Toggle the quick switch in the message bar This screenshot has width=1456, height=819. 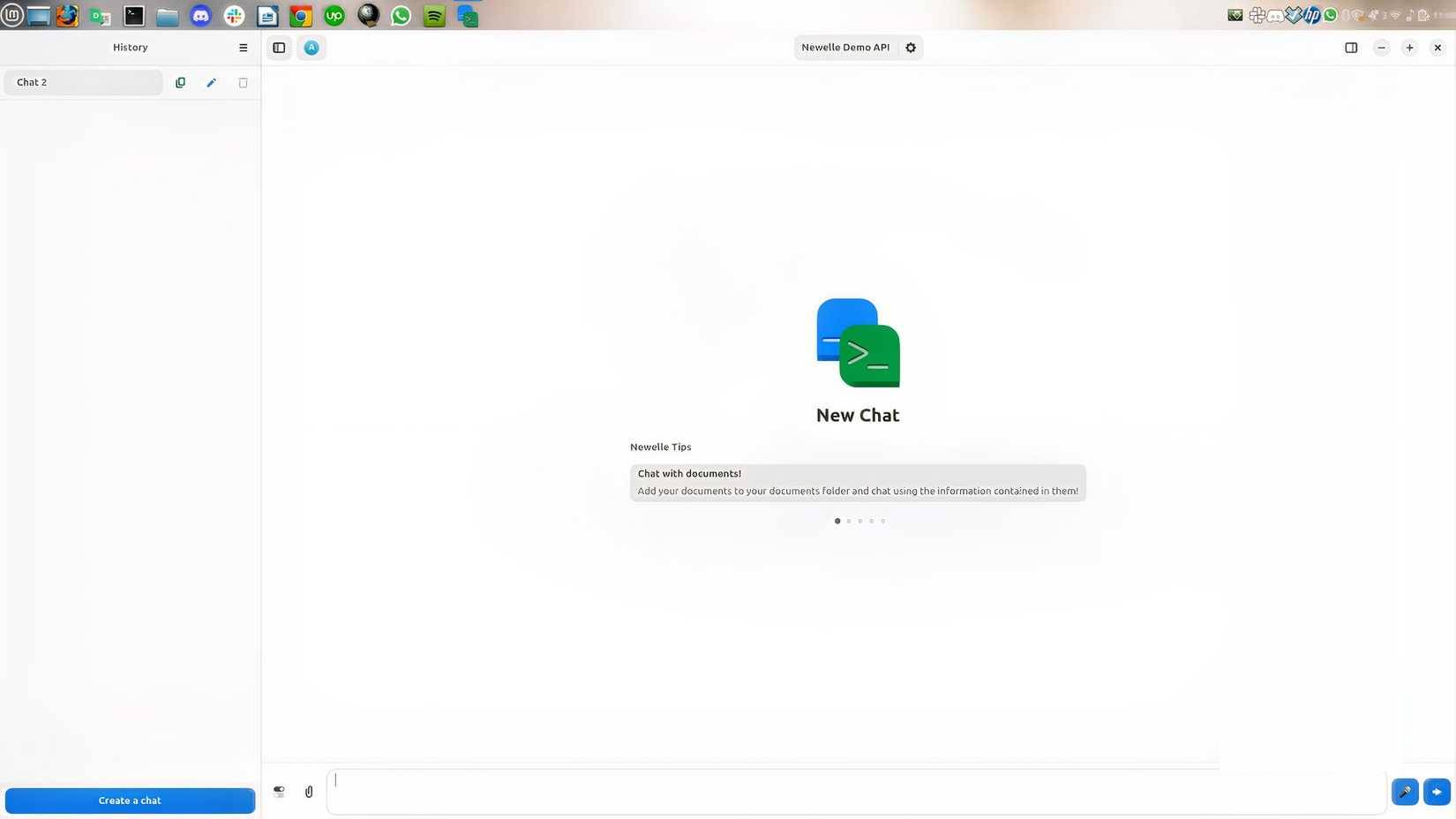278,792
